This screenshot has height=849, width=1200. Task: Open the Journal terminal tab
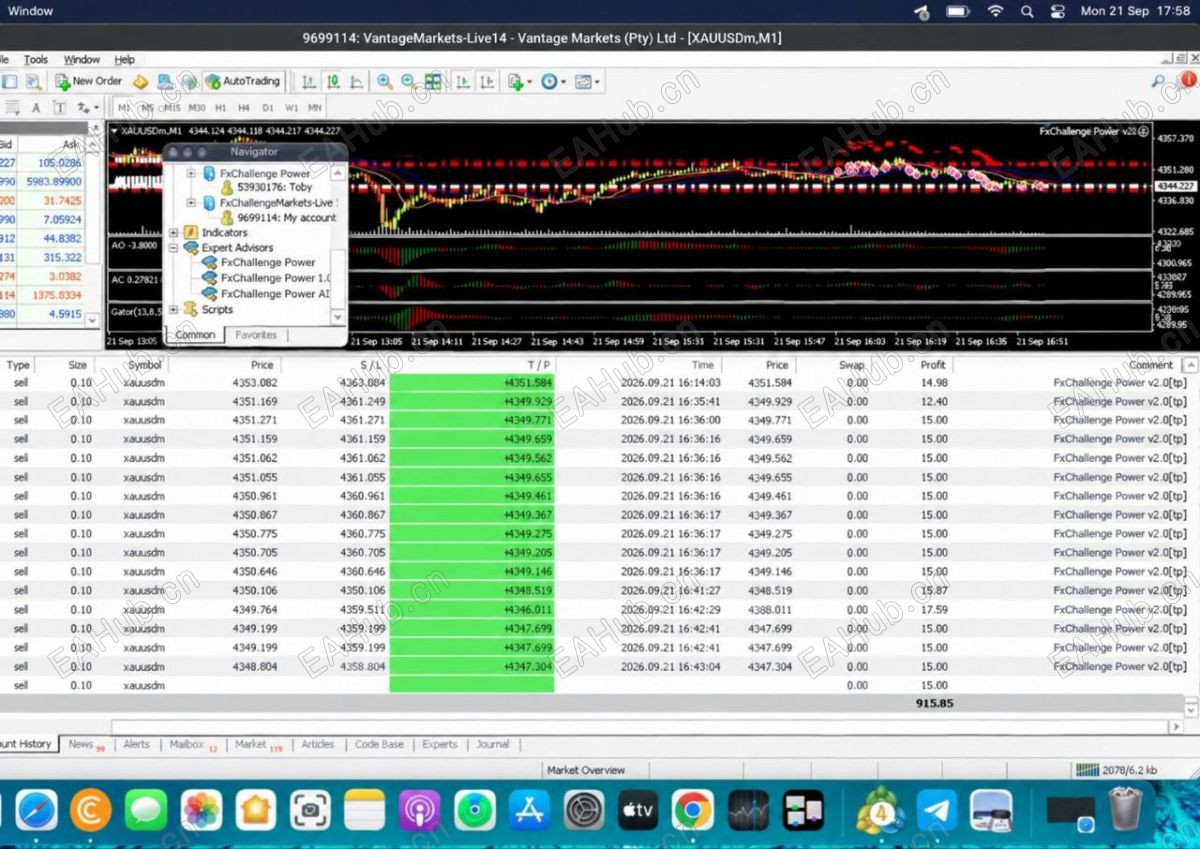click(x=493, y=744)
